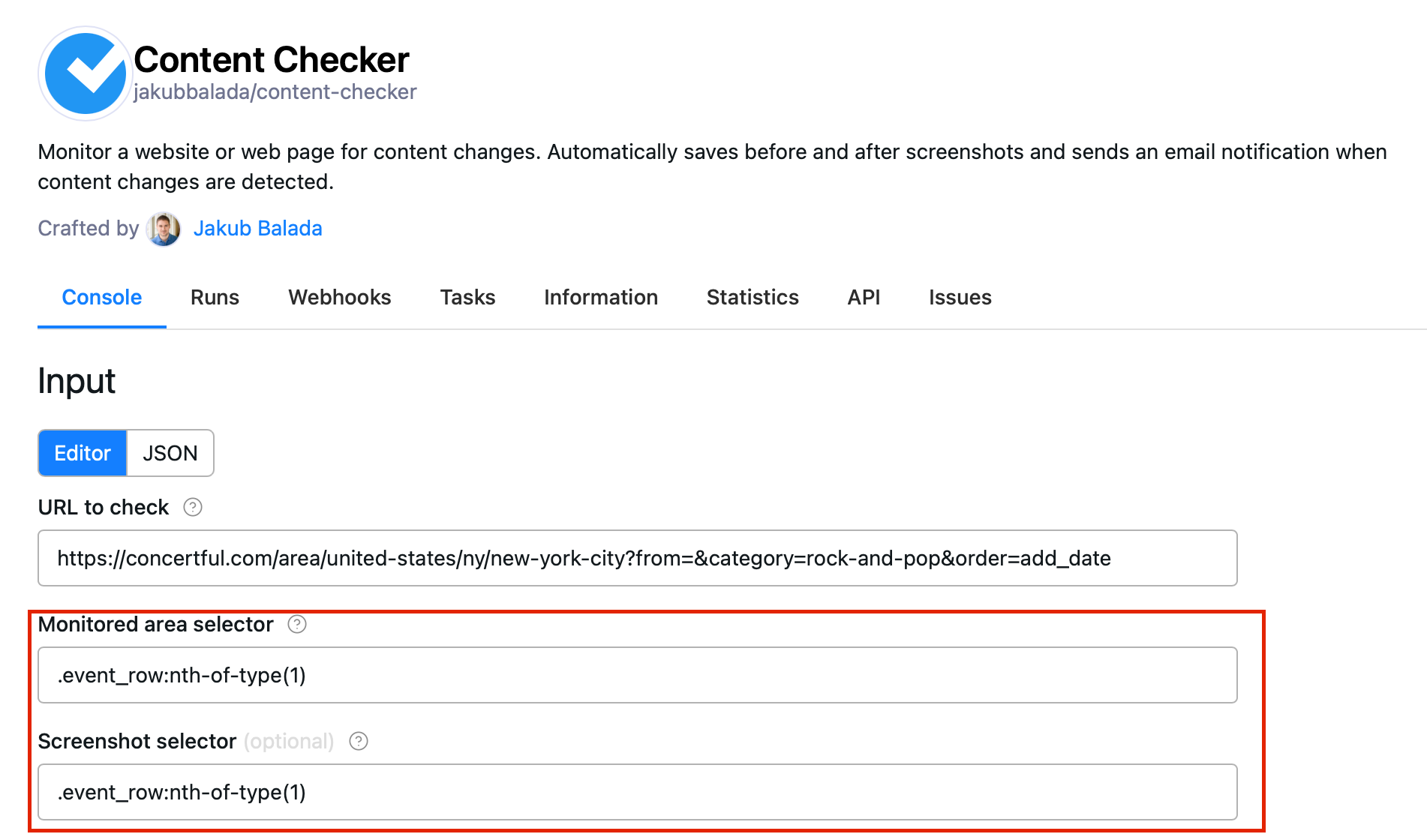This screenshot has height=840, width=1427.
Task: Click into the Screenshot selector field
Action: click(637, 792)
